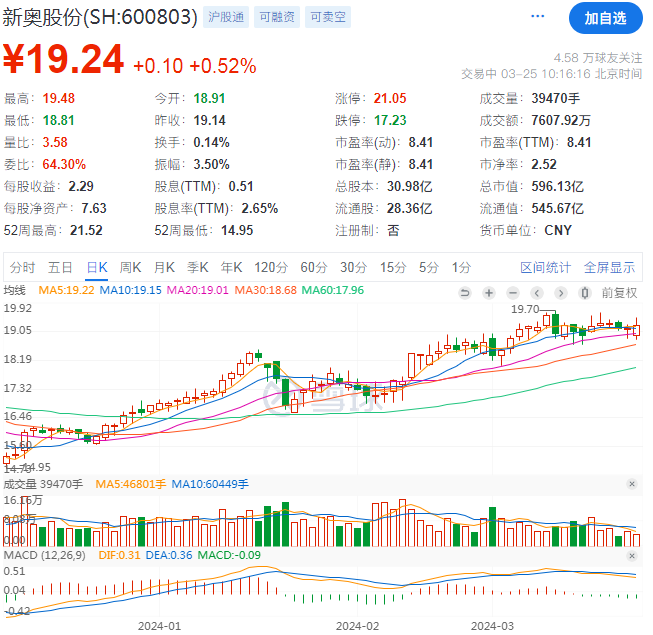653x635 pixels.
Task: Select the 周K weekly candlestick tab
Action: point(130,267)
